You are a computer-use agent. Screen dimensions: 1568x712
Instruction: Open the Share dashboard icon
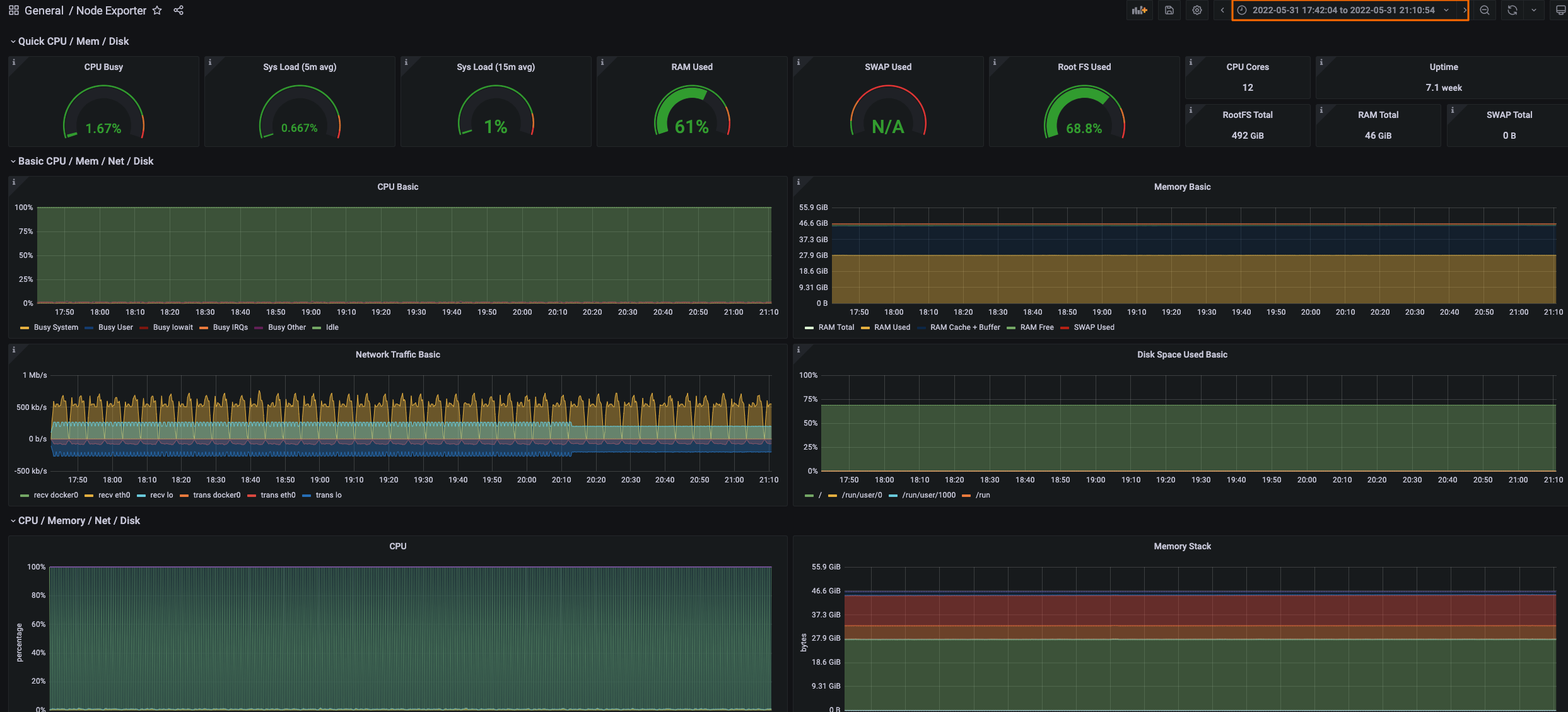tap(178, 10)
